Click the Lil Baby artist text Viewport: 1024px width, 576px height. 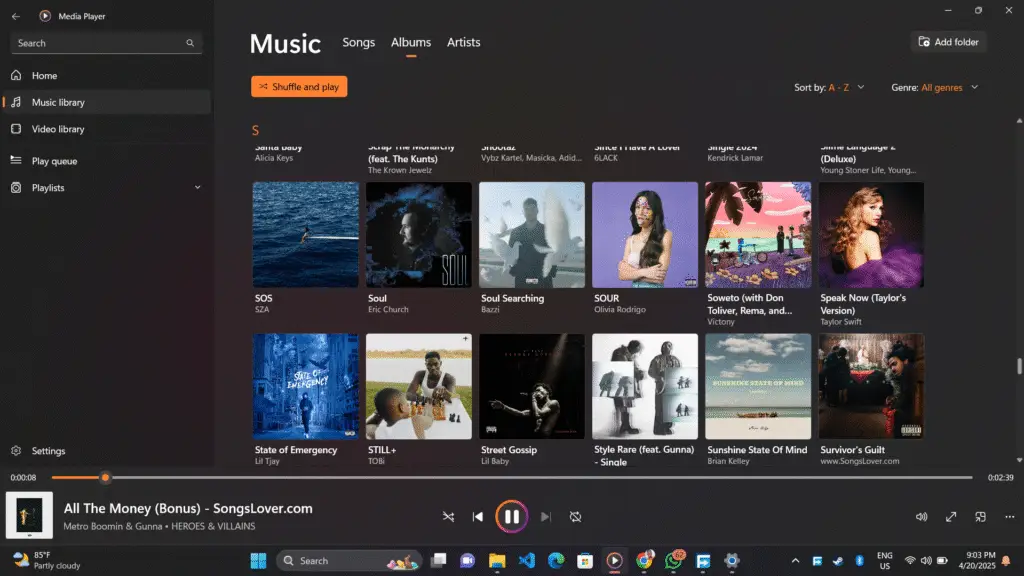click(494, 461)
